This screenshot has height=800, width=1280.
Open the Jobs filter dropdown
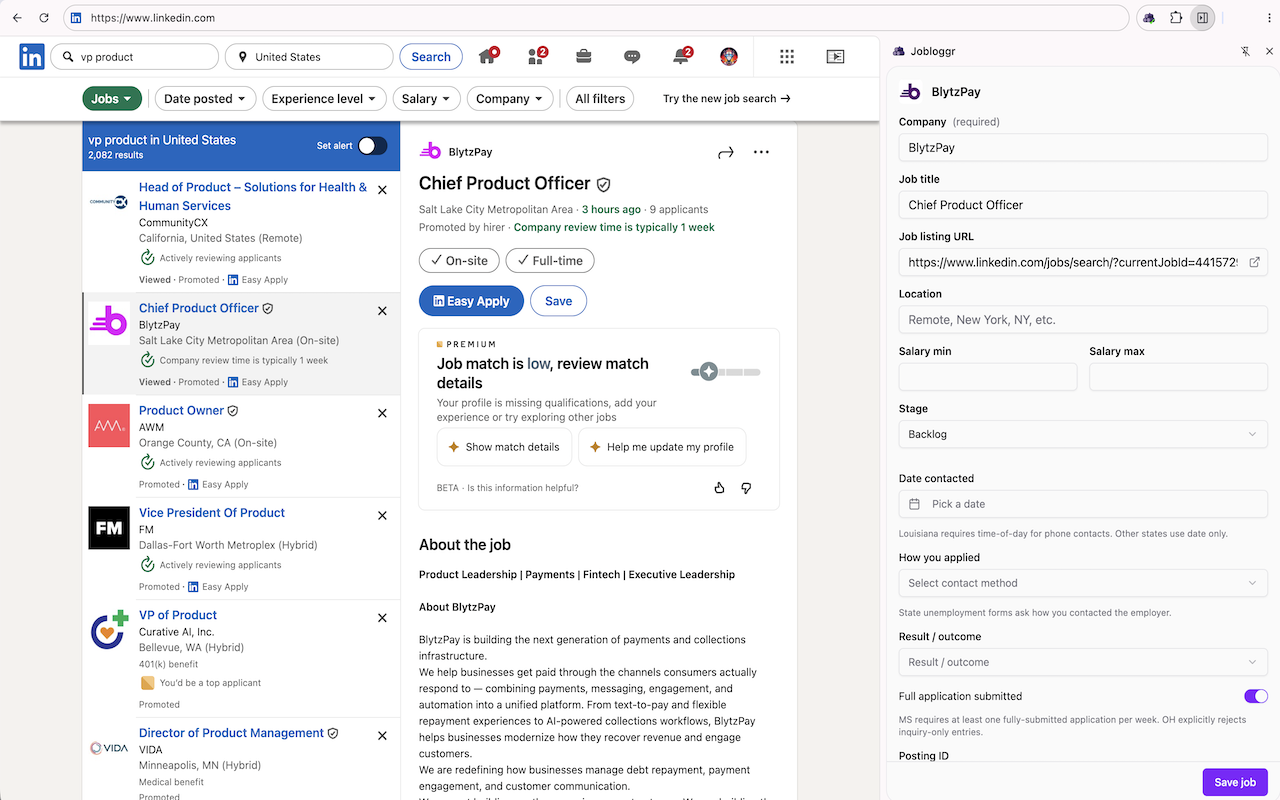pos(112,98)
